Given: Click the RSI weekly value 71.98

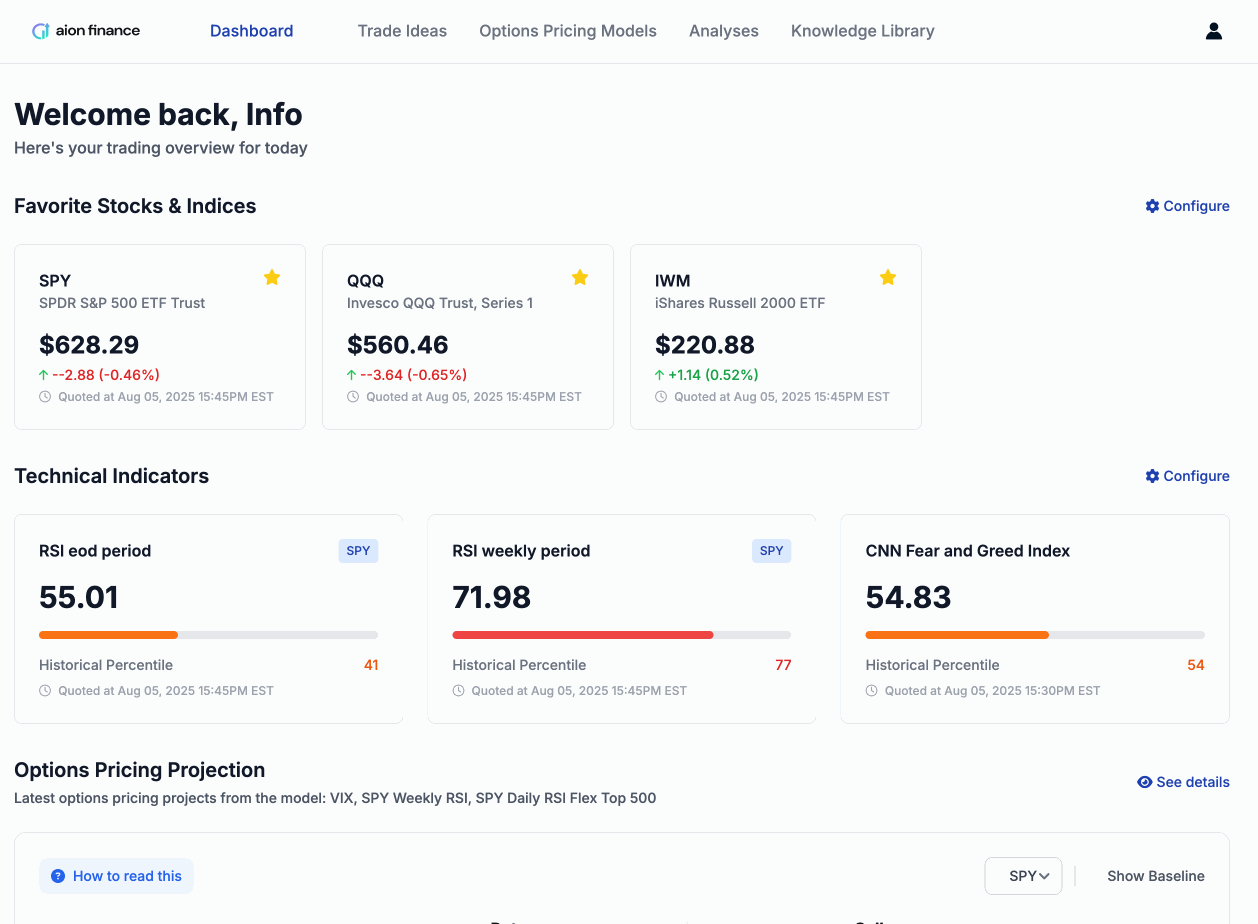Looking at the screenshot, I should 492,597.
